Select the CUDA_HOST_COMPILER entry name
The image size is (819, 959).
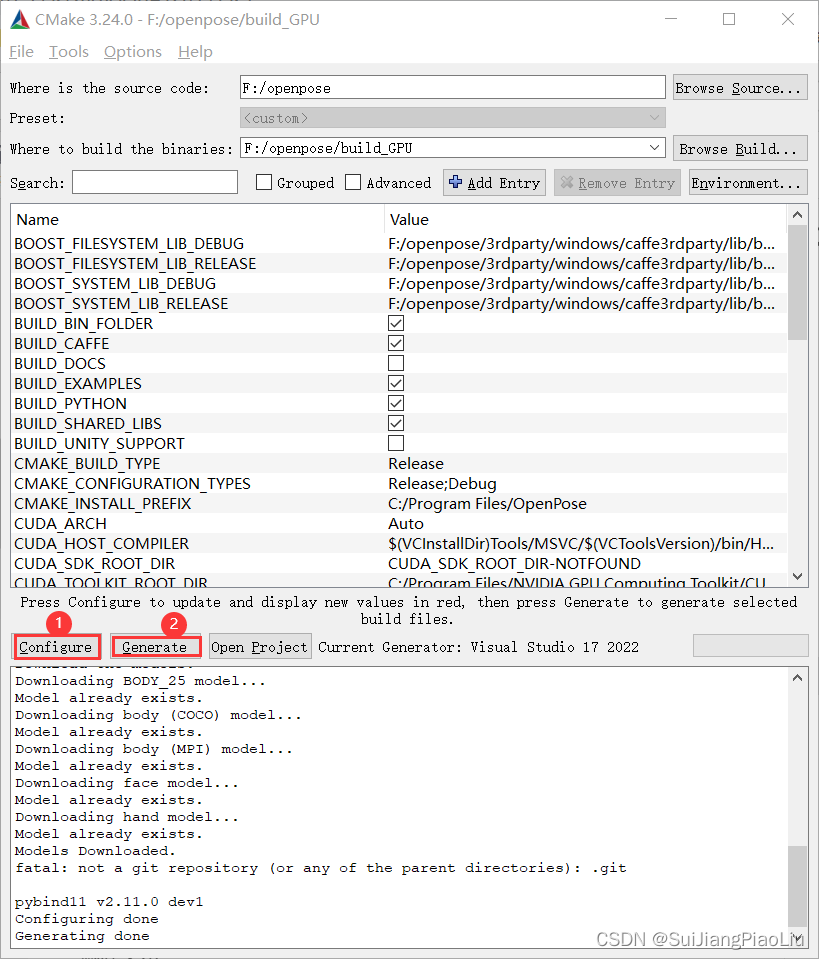(102, 544)
